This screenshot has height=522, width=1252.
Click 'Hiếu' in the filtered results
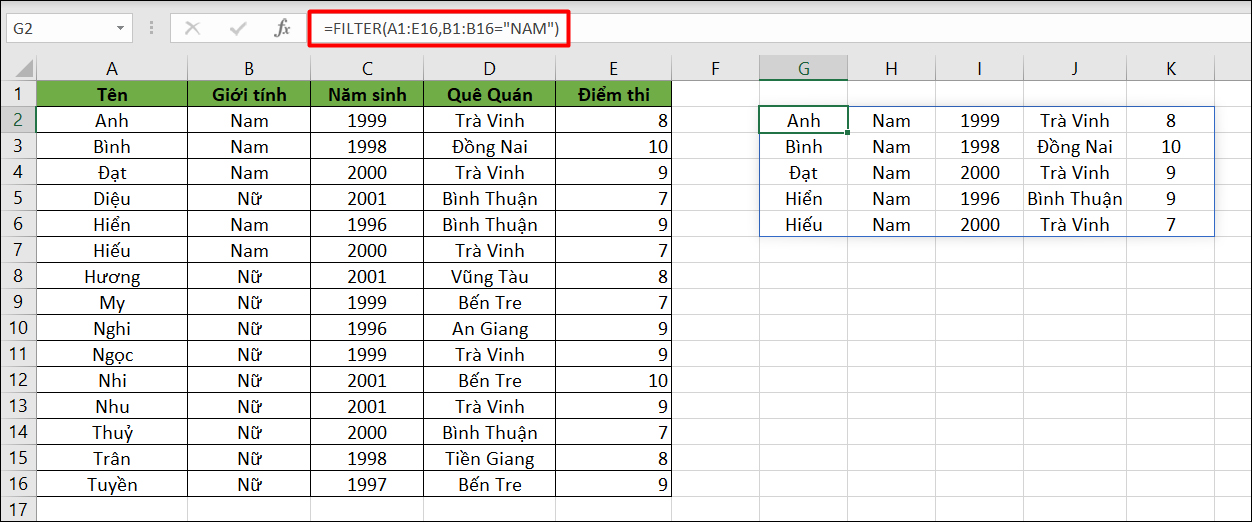[x=804, y=224]
